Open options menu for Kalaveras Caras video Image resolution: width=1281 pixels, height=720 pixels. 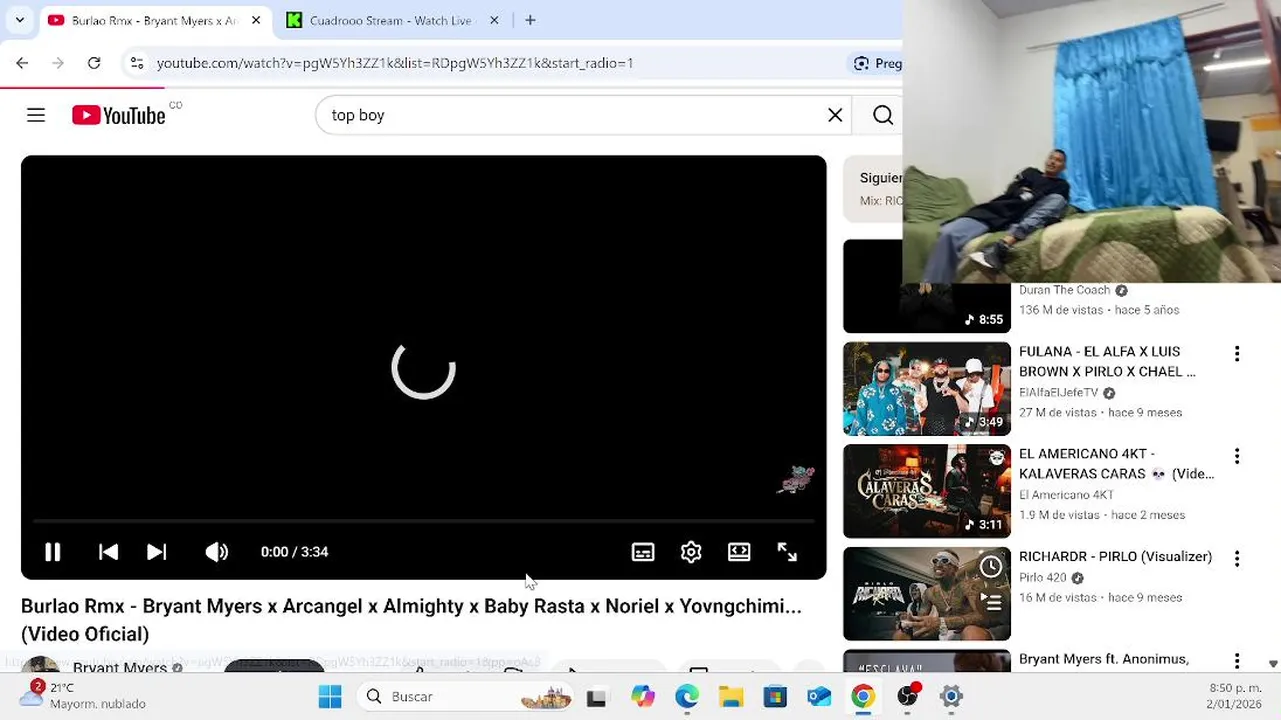1237,456
